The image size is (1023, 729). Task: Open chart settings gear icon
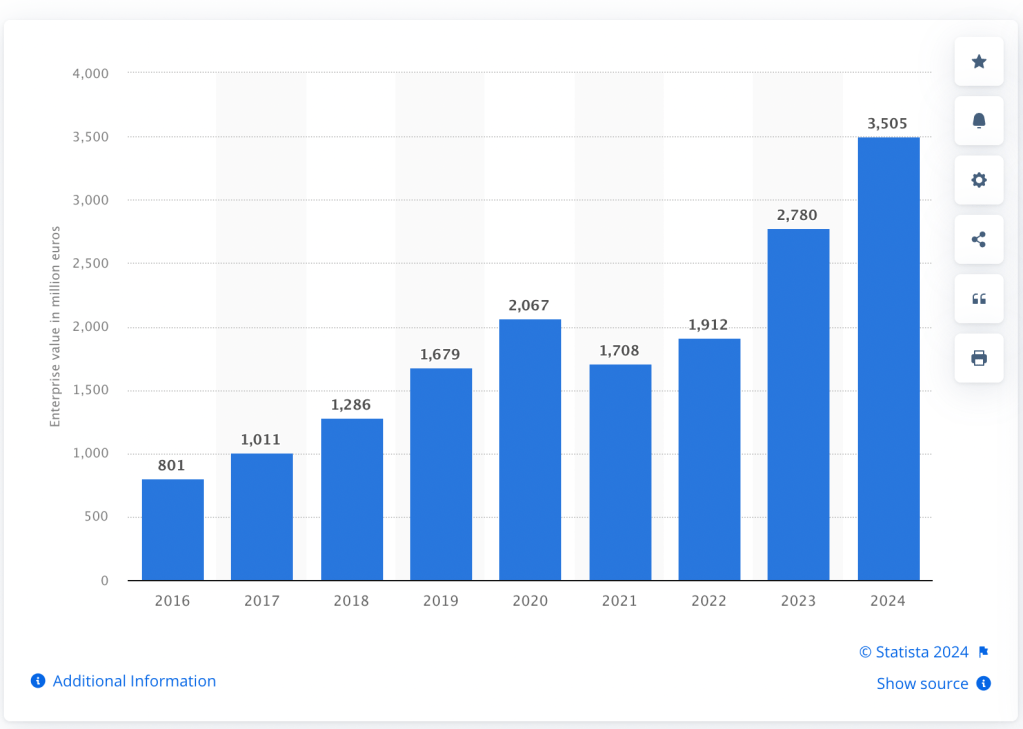tap(979, 180)
